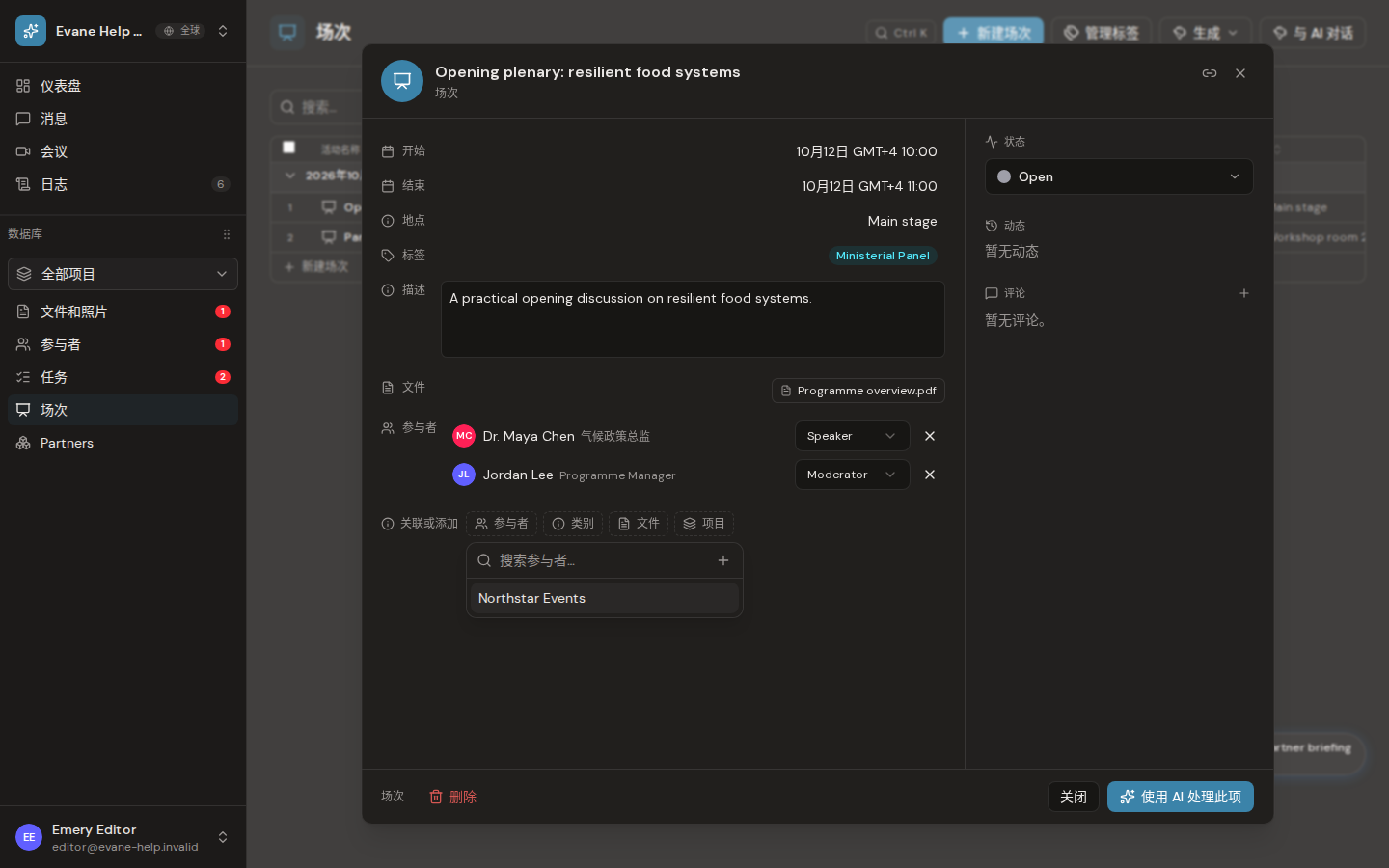Open 文件和照片 in the sidebar
1389x868 pixels.
pyautogui.click(x=123, y=312)
